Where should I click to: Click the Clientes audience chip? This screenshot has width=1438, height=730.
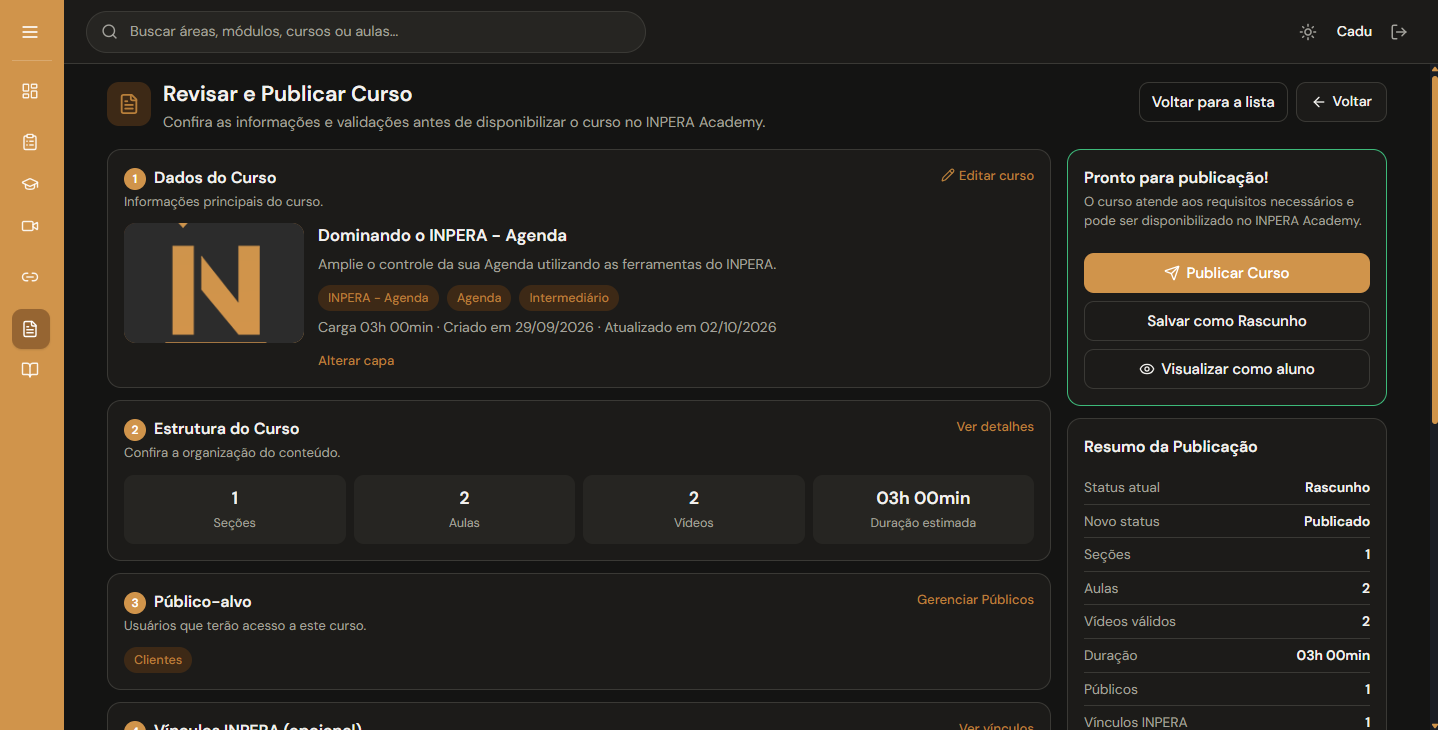click(x=158, y=660)
